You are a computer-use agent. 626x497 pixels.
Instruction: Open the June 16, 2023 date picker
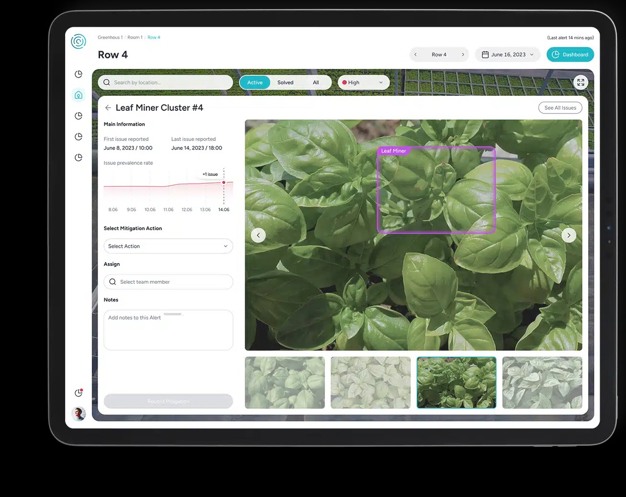click(508, 55)
